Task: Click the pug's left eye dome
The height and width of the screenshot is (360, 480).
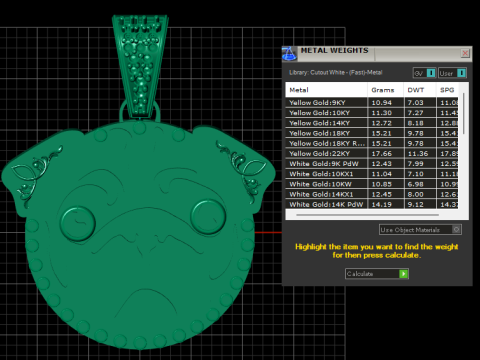Action: [78, 223]
